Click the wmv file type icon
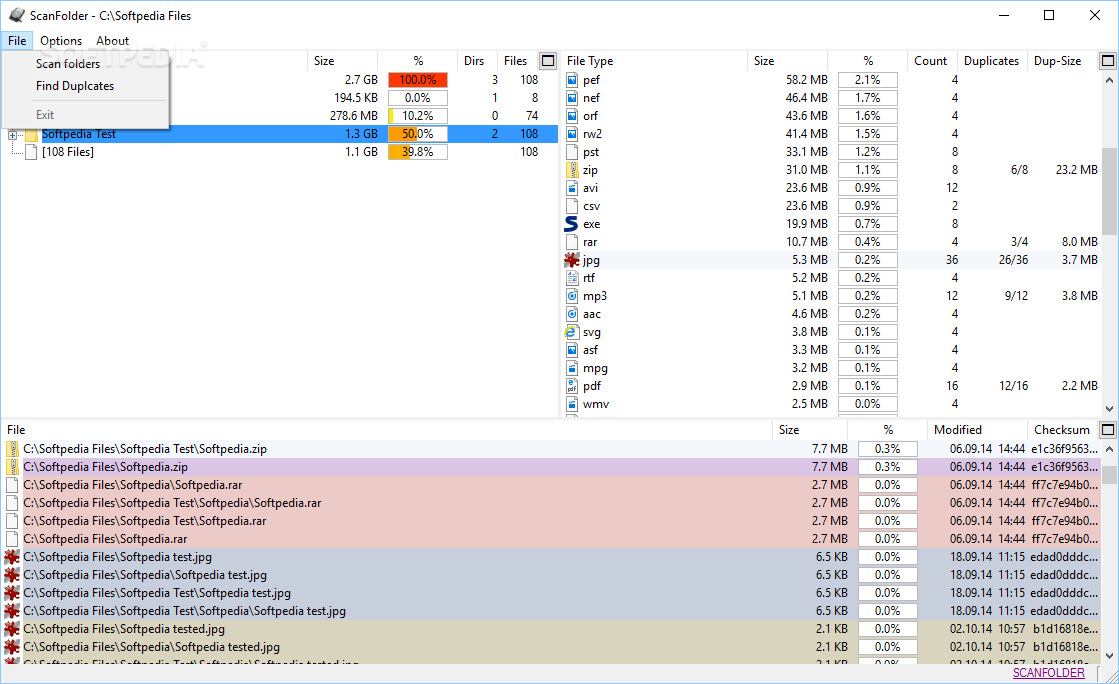The height and width of the screenshot is (684, 1119). click(x=572, y=404)
